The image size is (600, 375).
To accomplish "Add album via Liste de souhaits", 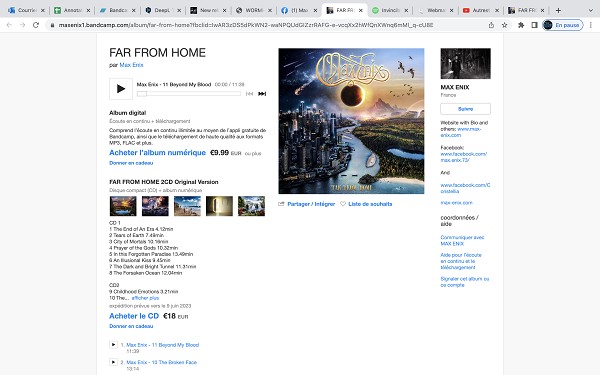I will [370, 204].
